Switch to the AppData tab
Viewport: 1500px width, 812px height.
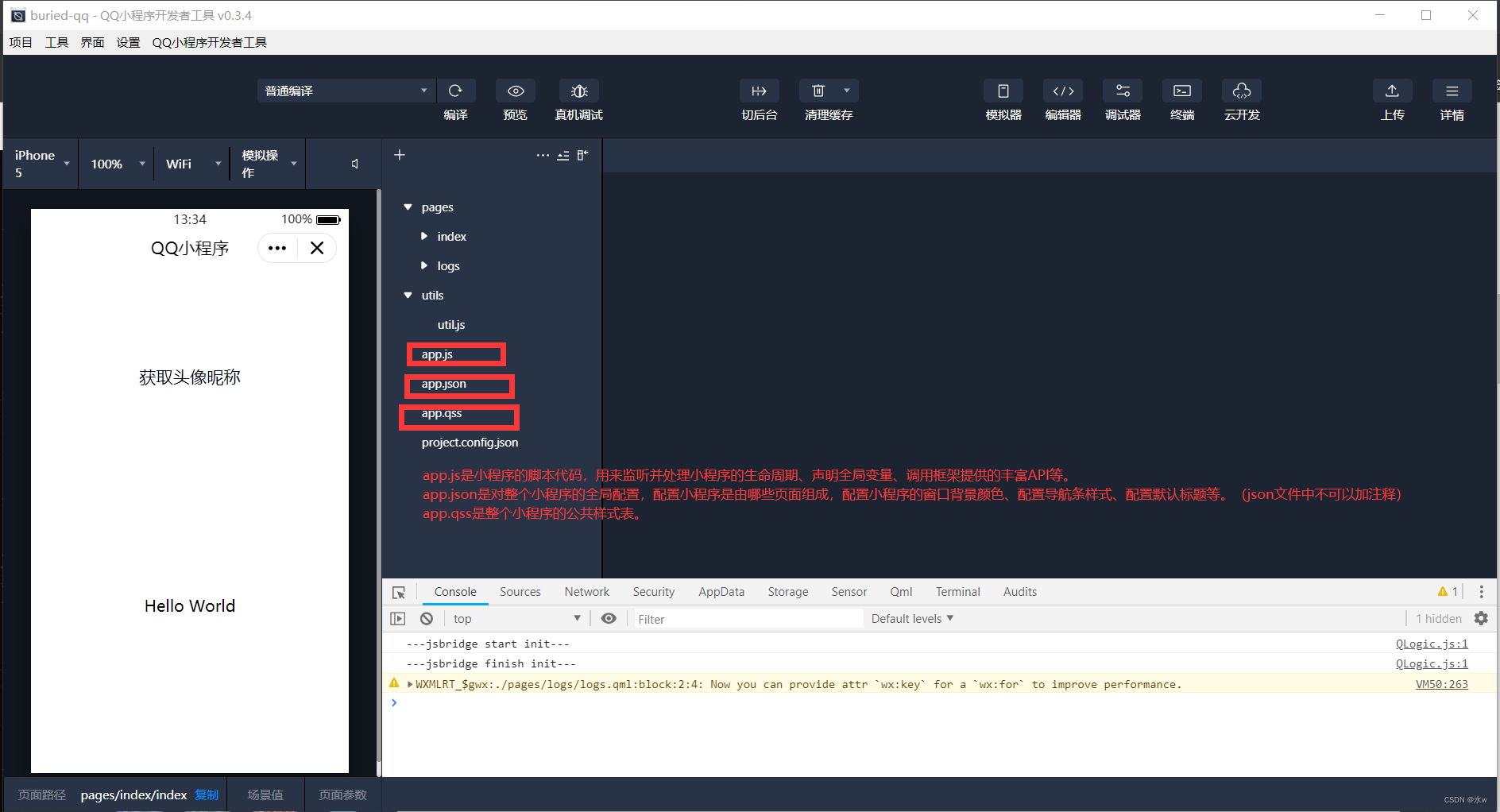click(721, 592)
